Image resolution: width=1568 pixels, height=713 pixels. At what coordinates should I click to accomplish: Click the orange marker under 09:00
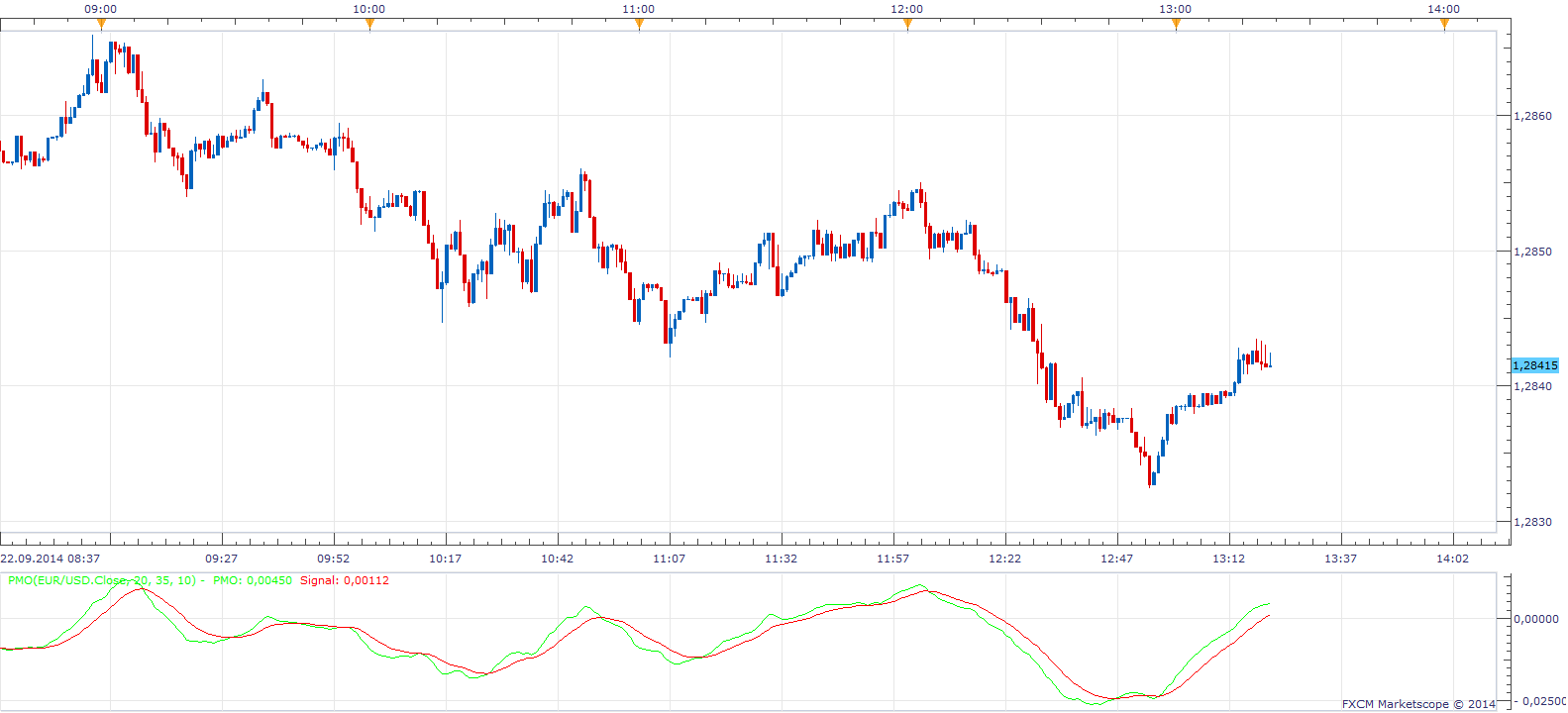click(x=100, y=25)
